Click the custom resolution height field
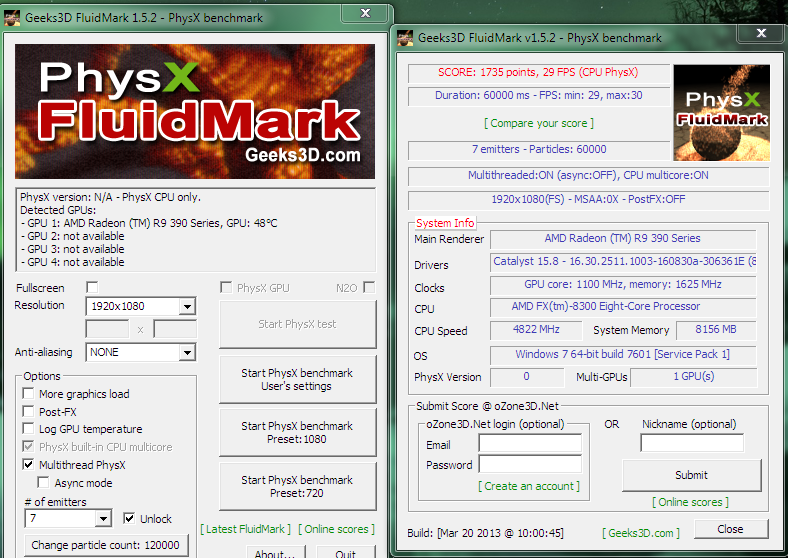 point(175,329)
